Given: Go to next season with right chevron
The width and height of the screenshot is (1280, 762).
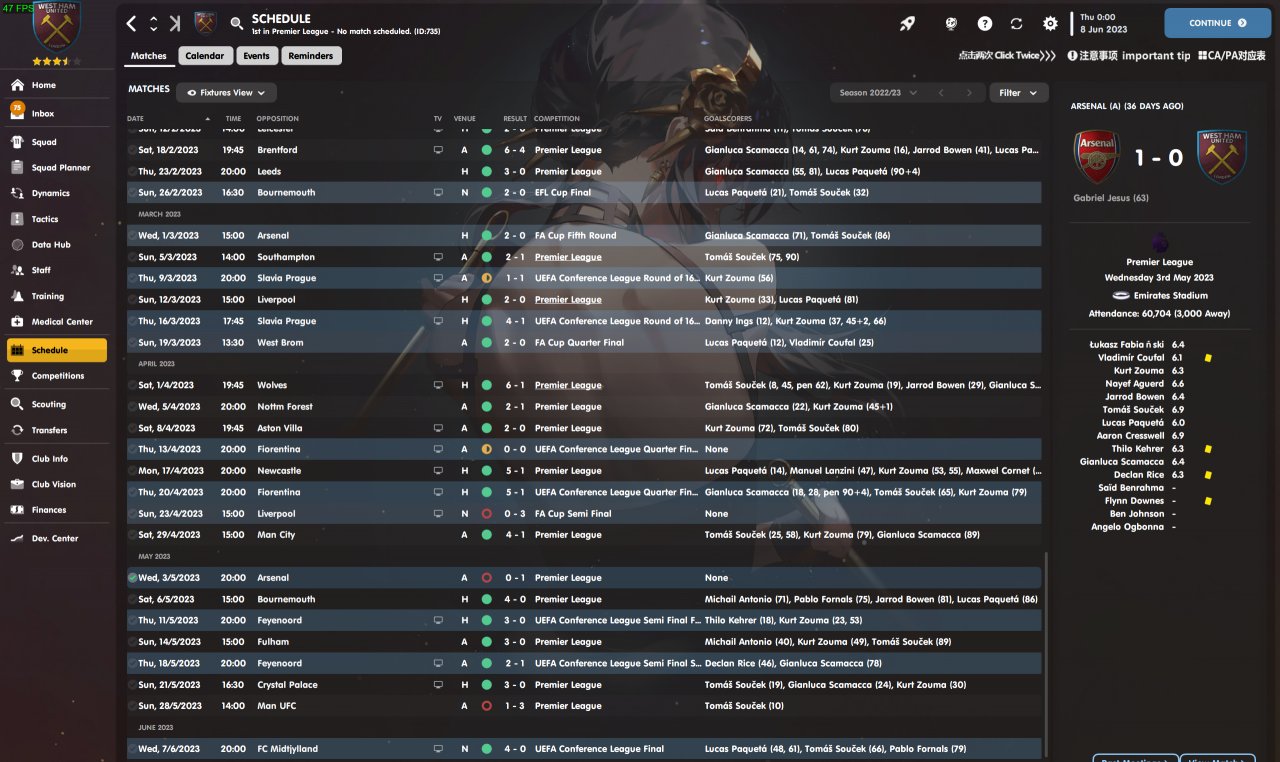Looking at the screenshot, I should [x=968, y=93].
